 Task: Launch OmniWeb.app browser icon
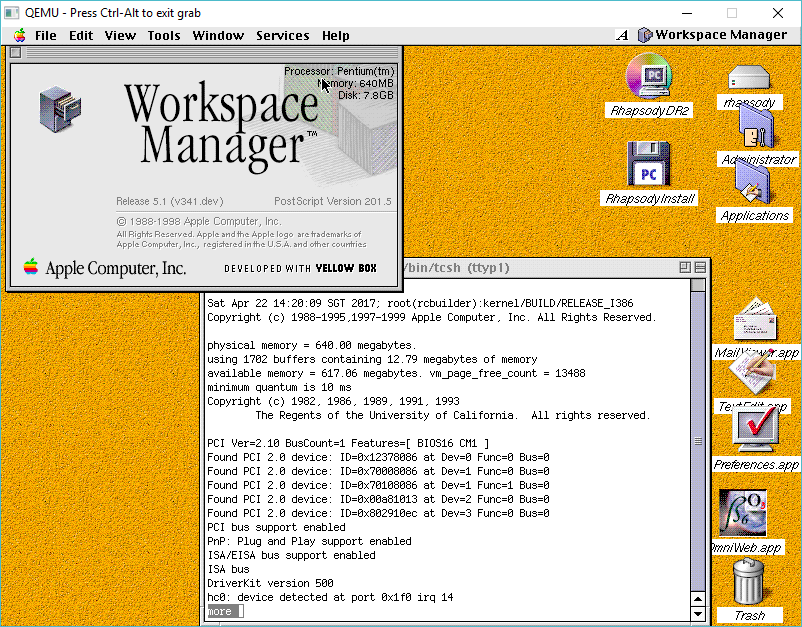tap(743, 515)
